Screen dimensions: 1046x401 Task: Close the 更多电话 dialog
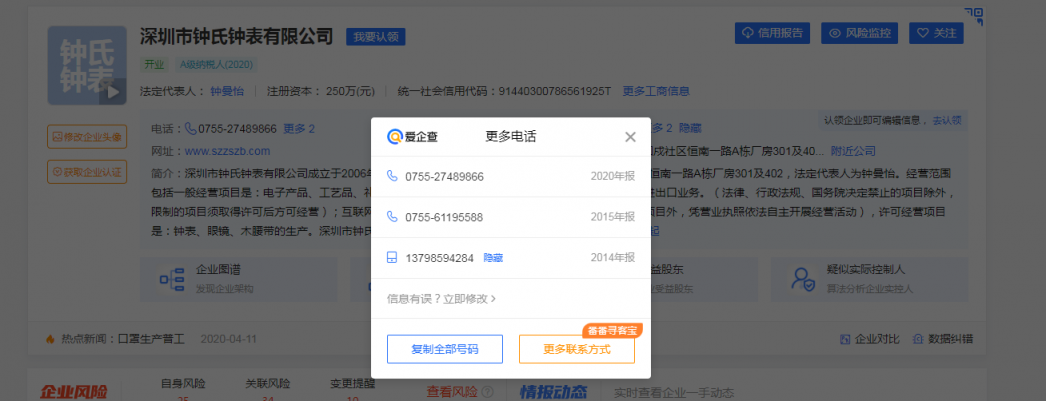(x=630, y=137)
